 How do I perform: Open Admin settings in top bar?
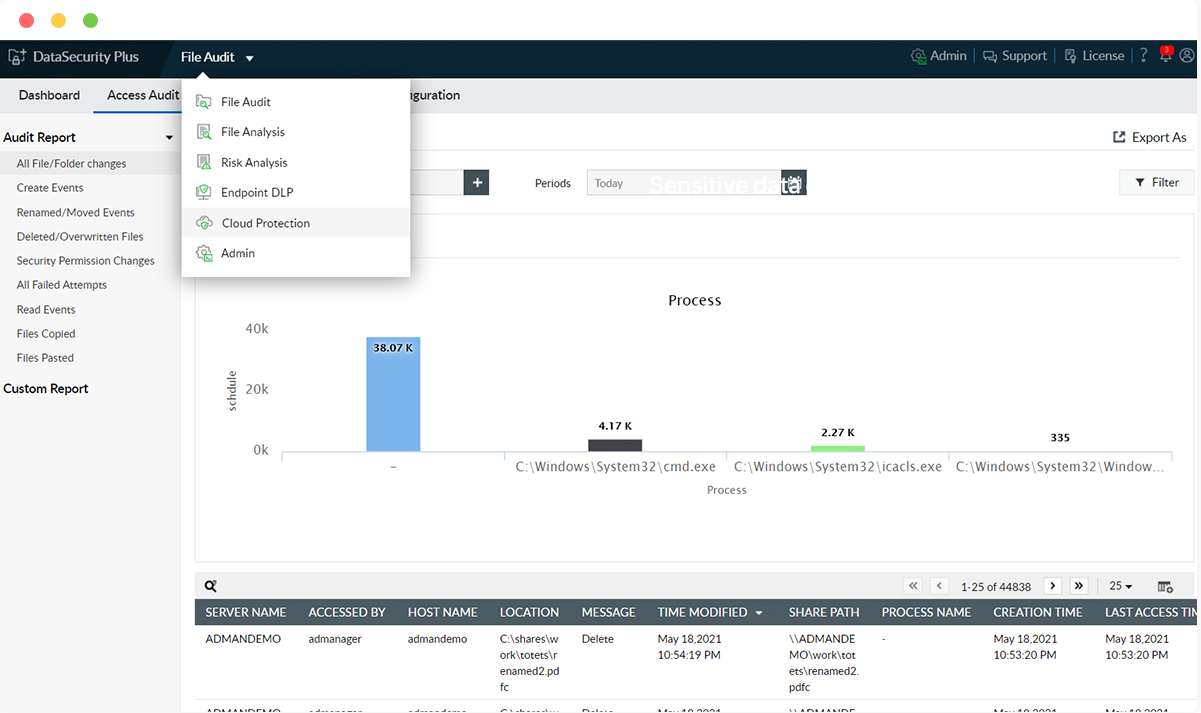pyautogui.click(x=938, y=56)
